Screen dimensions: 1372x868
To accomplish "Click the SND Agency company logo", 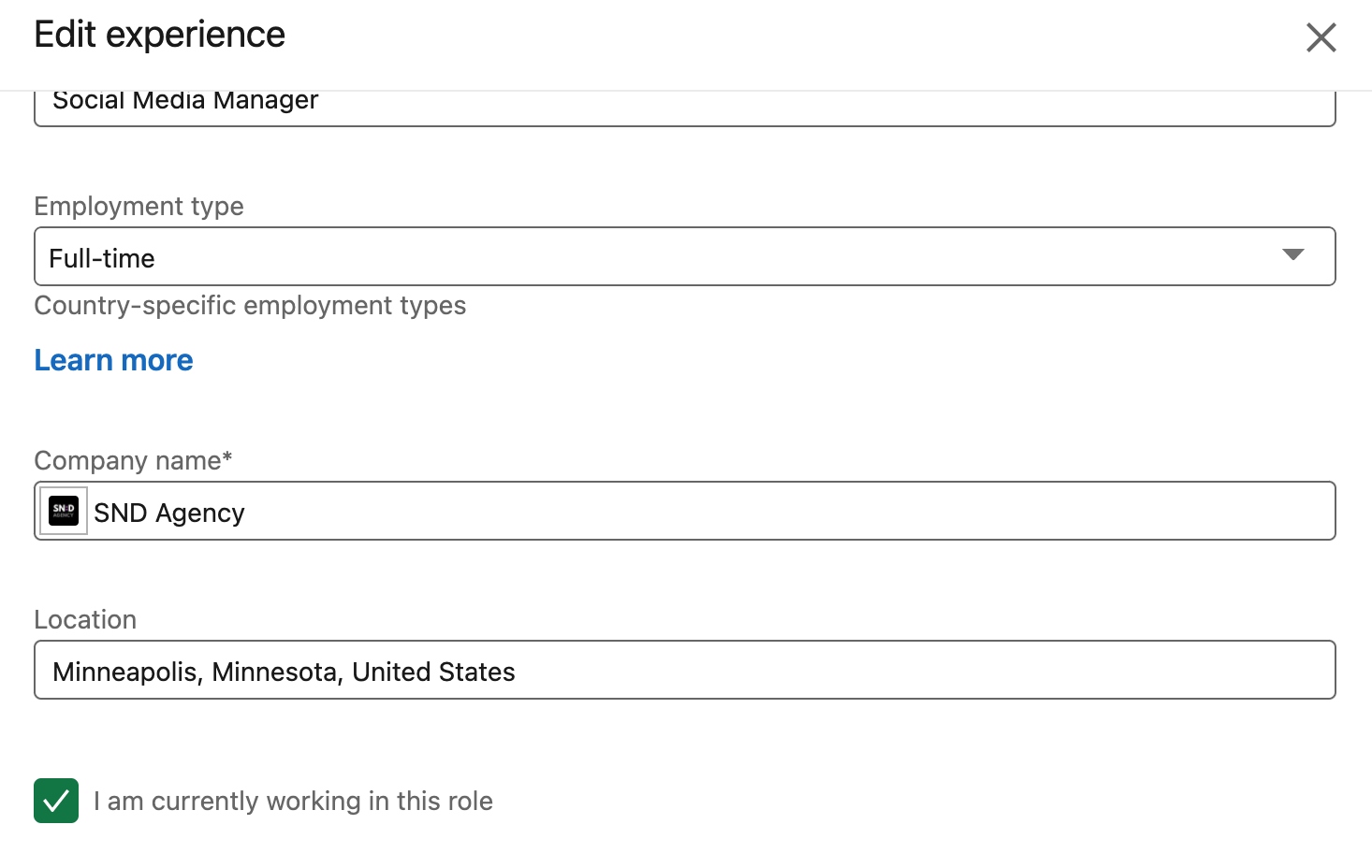I will point(63,511).
